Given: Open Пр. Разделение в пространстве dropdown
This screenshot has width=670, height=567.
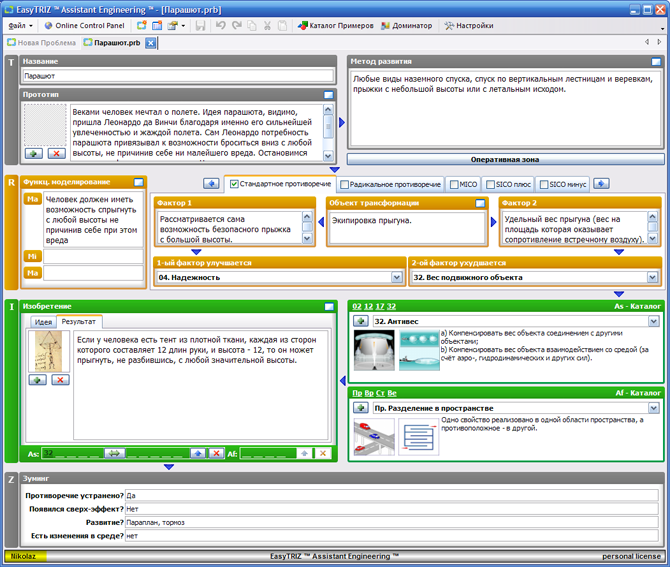Looking at the screenshot, I should [x=654, y=408].
